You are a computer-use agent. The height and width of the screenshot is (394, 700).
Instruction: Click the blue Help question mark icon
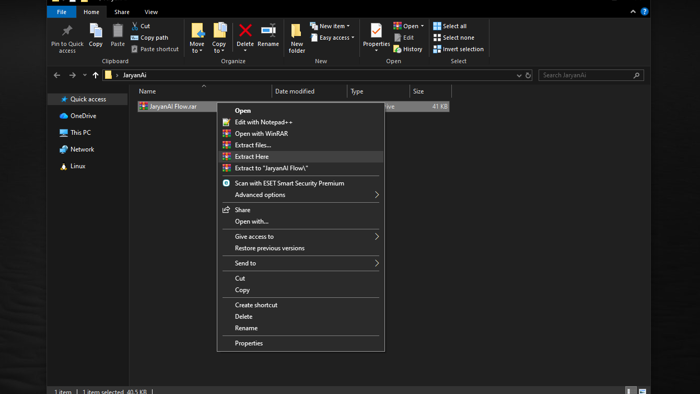644,12
